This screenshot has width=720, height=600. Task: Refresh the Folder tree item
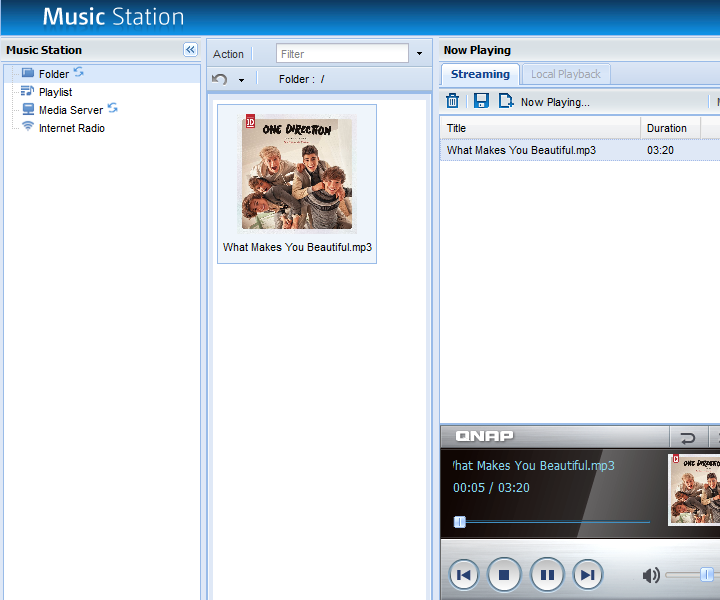[79, 73]
